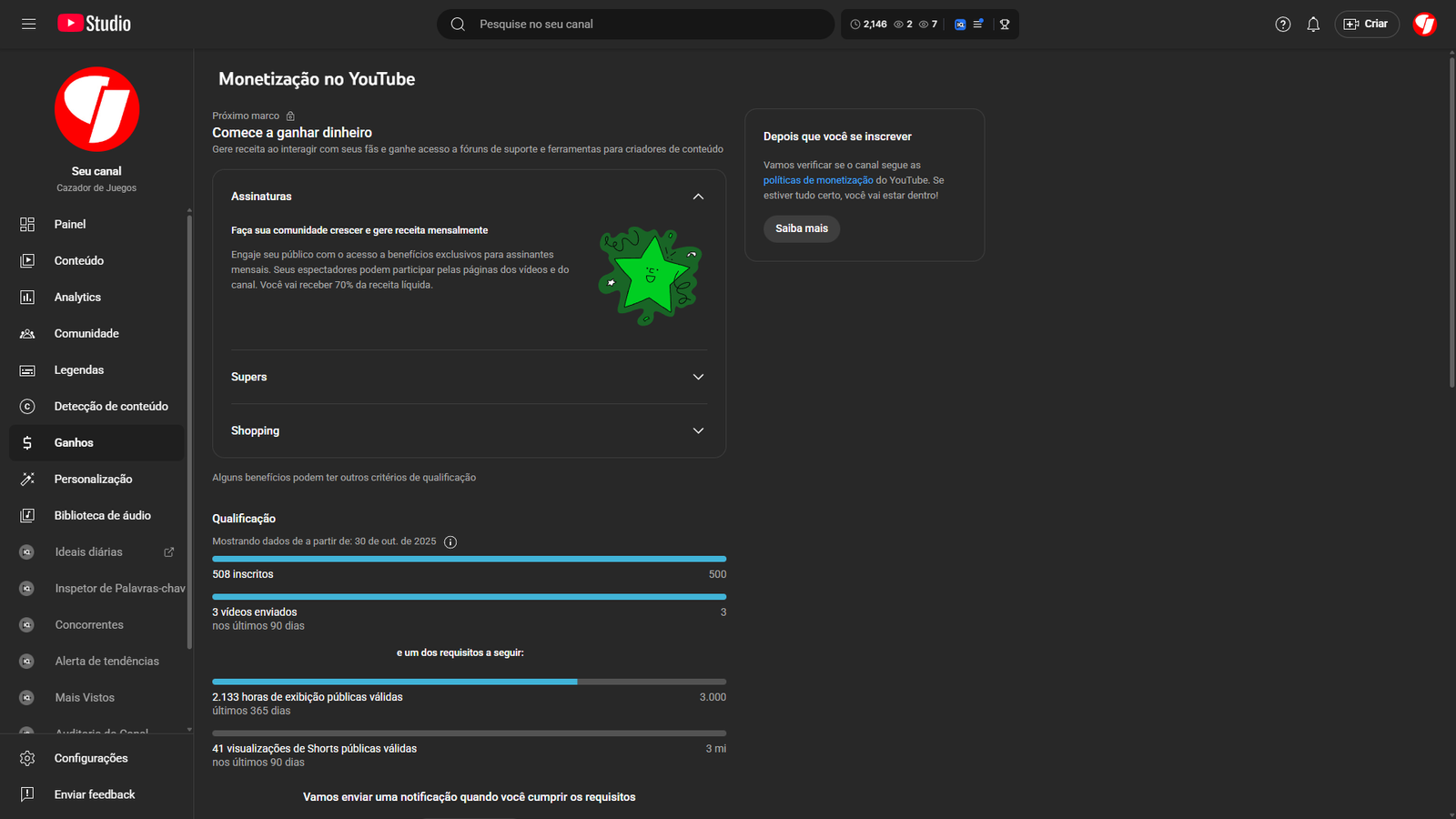Click the Saiba mais button
This screenshot has width=1456, height=819.
(x=802, y=228)
